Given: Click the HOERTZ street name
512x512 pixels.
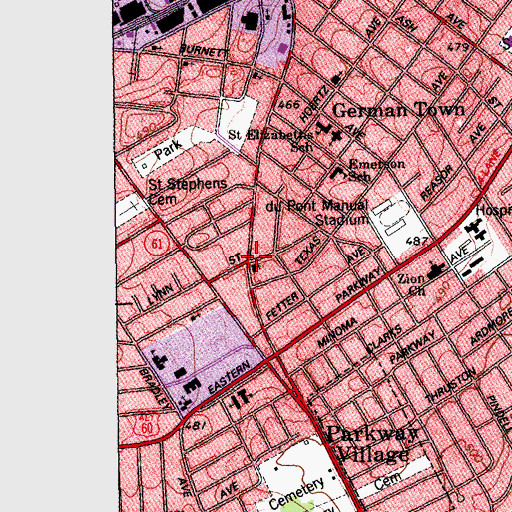Looking at the screenshot, I should click(x=315, y=104).
